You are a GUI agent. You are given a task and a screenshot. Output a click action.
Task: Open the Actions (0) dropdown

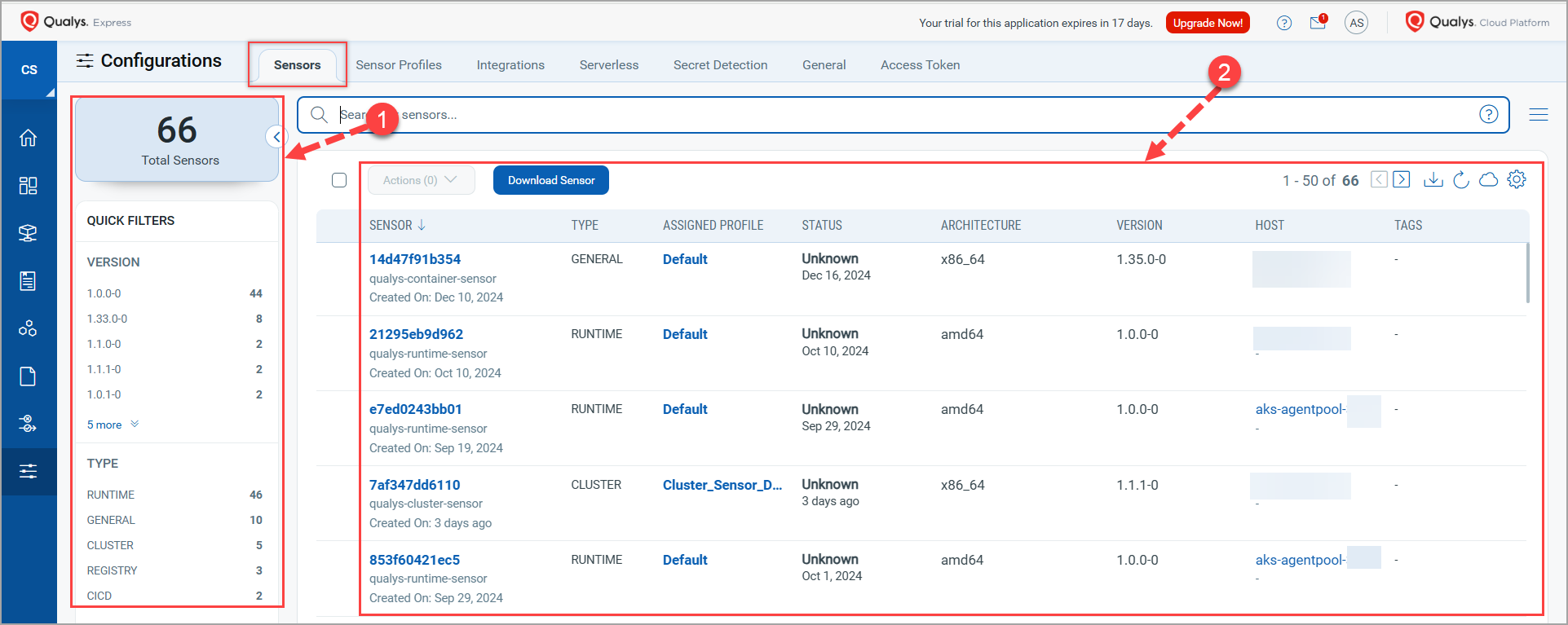(421, 180)
